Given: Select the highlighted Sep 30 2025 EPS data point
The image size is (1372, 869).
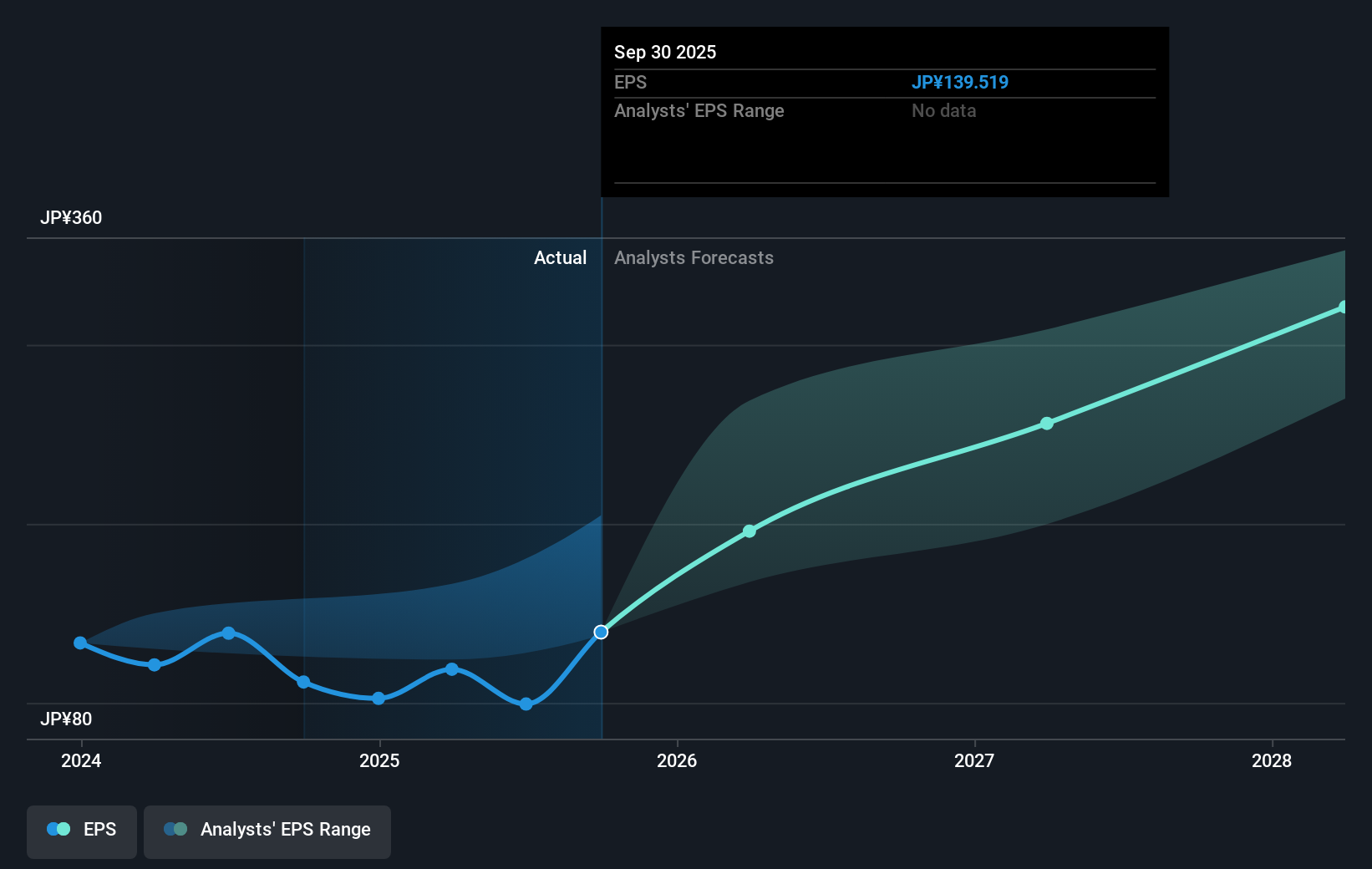Looking at the screenshot, I should click(601, 633).
